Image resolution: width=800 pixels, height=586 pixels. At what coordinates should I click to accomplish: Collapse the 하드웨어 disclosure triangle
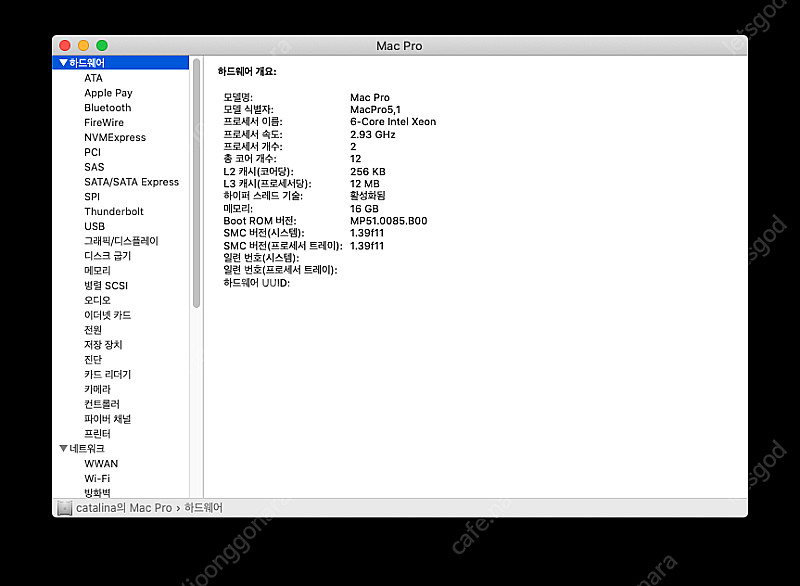click(63, 63)
